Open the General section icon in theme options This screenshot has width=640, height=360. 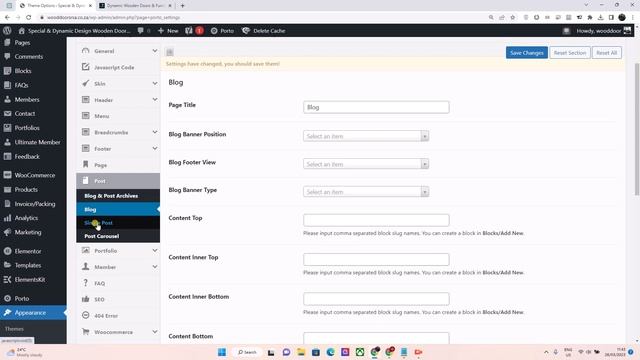[85, 51]
